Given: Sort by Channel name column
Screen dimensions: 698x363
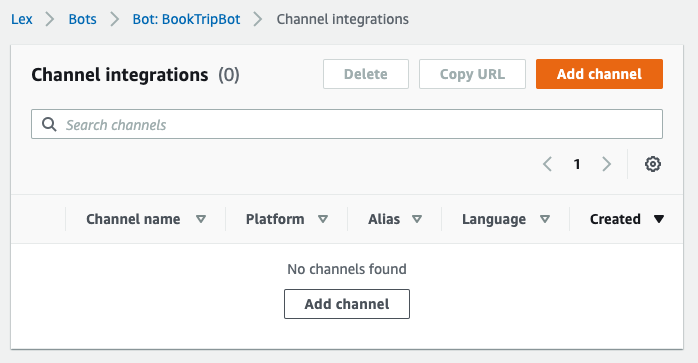Looking at the screenshot, I should [x=146, y=219].
